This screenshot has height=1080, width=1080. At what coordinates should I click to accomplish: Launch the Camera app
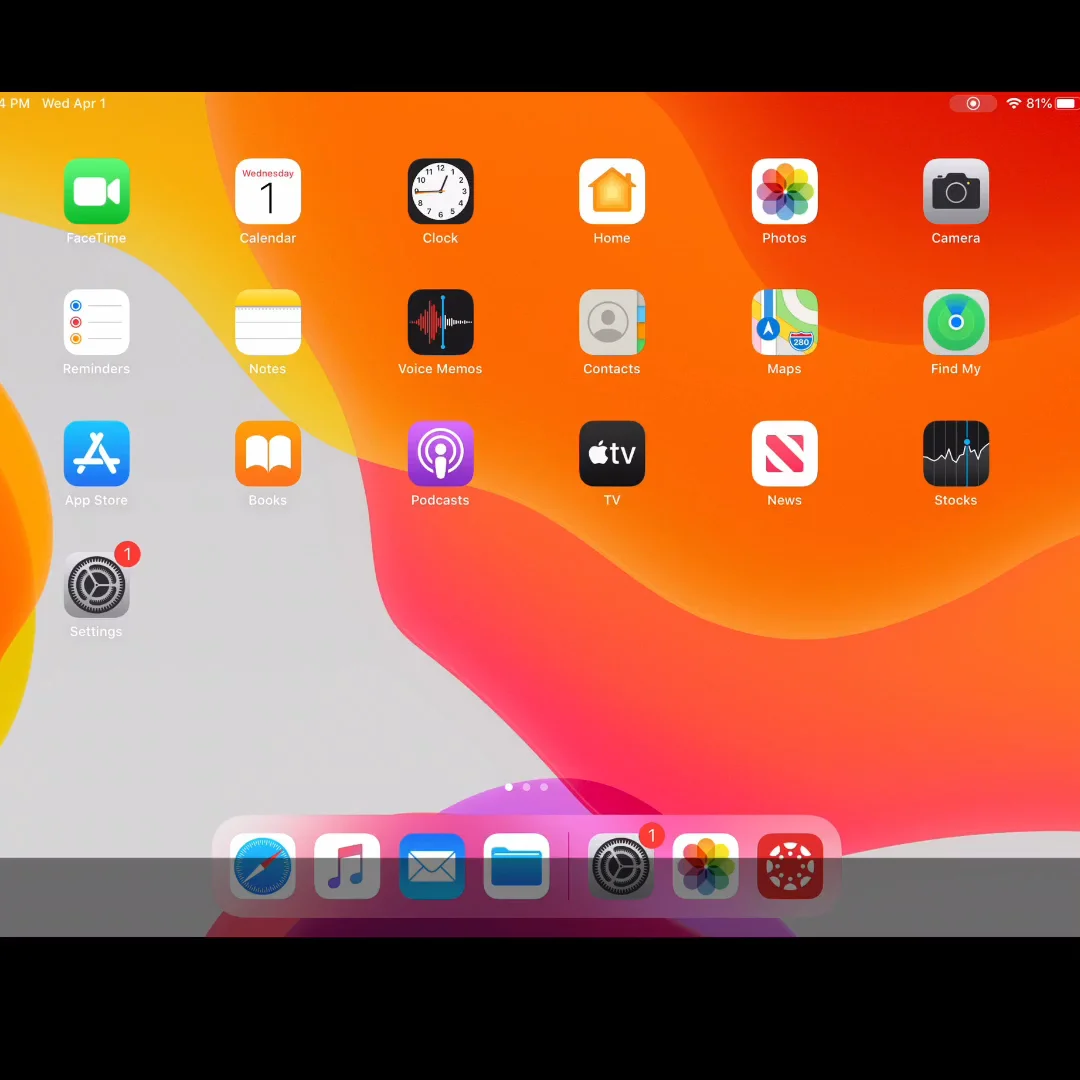pyautogui.click(x=955, y=191)
